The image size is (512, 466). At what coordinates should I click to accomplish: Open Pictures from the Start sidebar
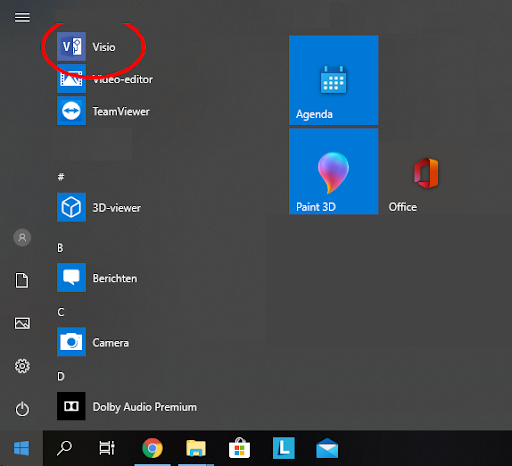point(22,323)
